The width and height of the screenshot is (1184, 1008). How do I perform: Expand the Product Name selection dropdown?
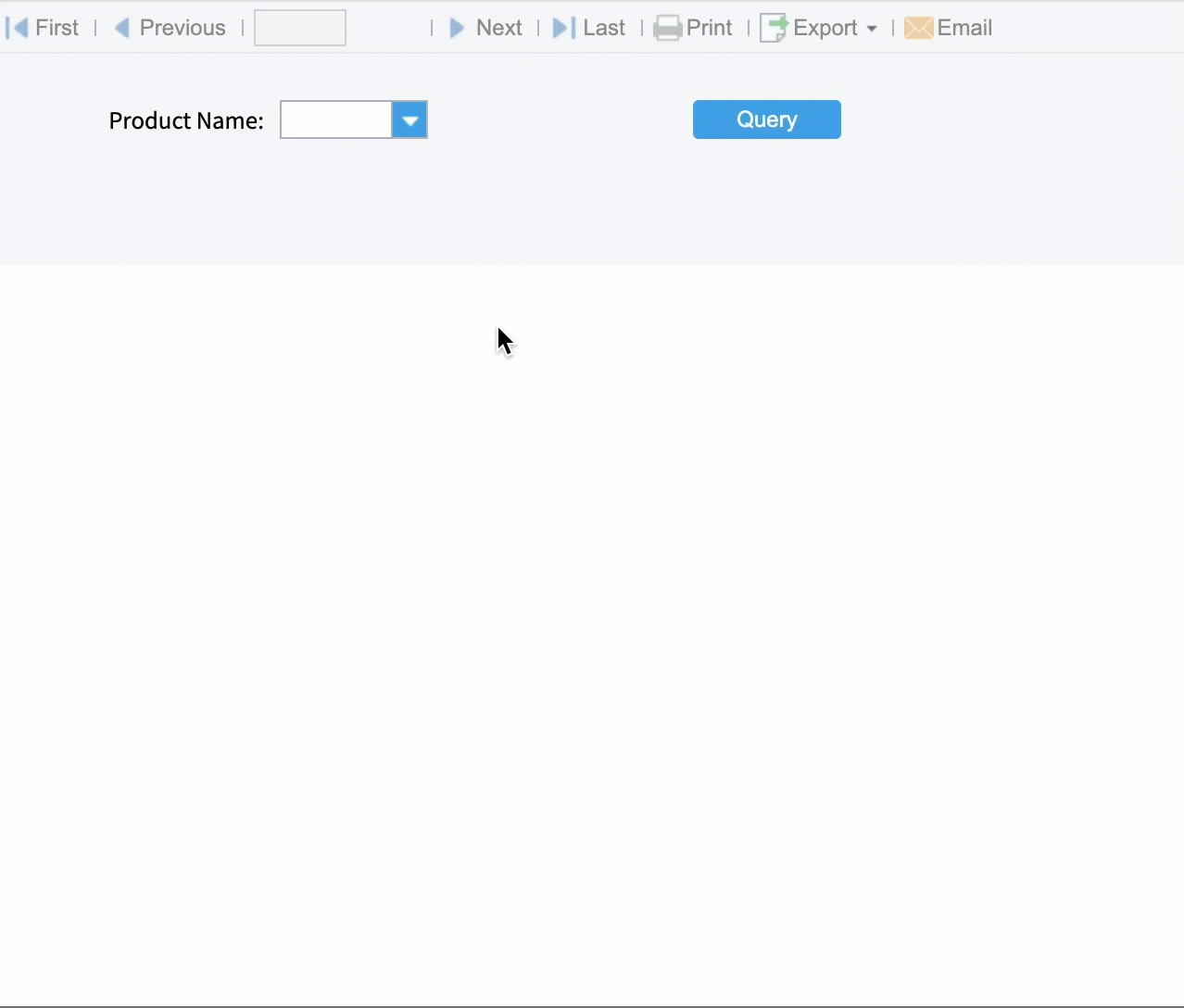(409, 120)
